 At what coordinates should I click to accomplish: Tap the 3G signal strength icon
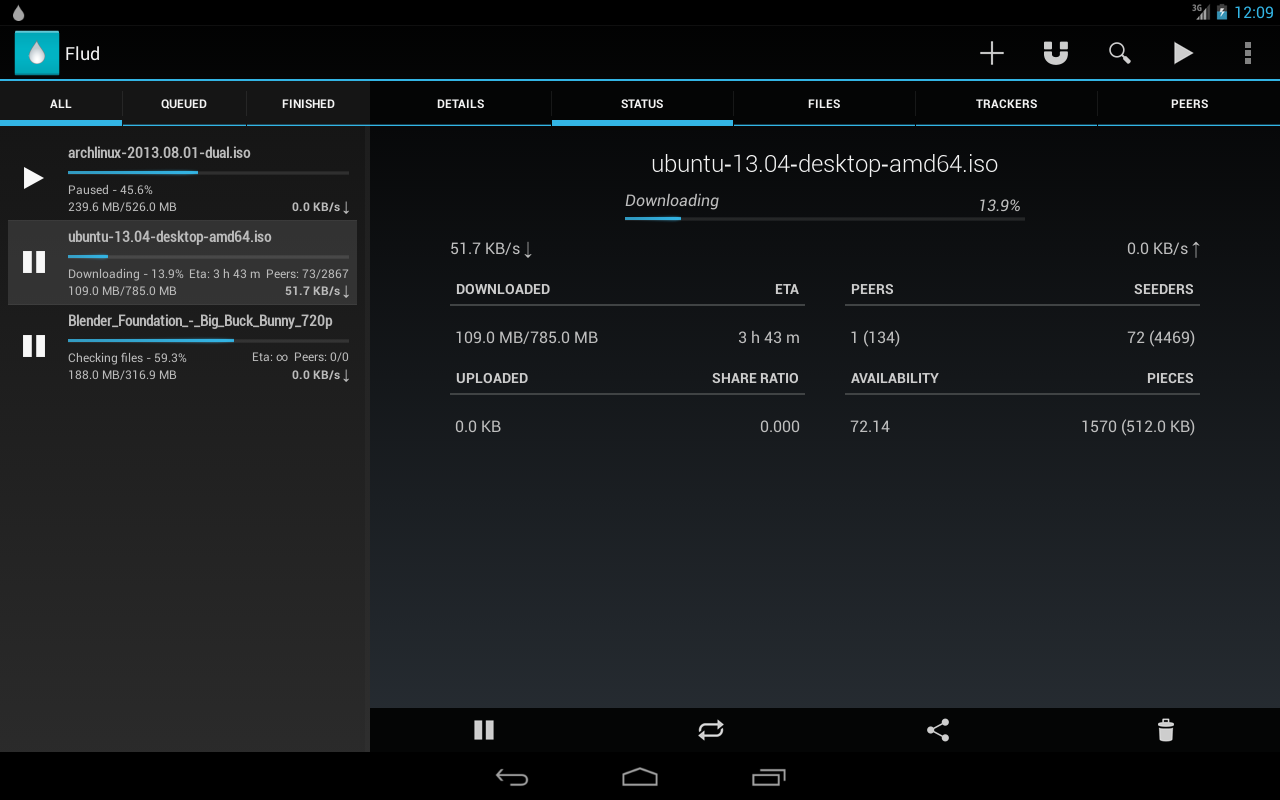tap(1201, 12)
